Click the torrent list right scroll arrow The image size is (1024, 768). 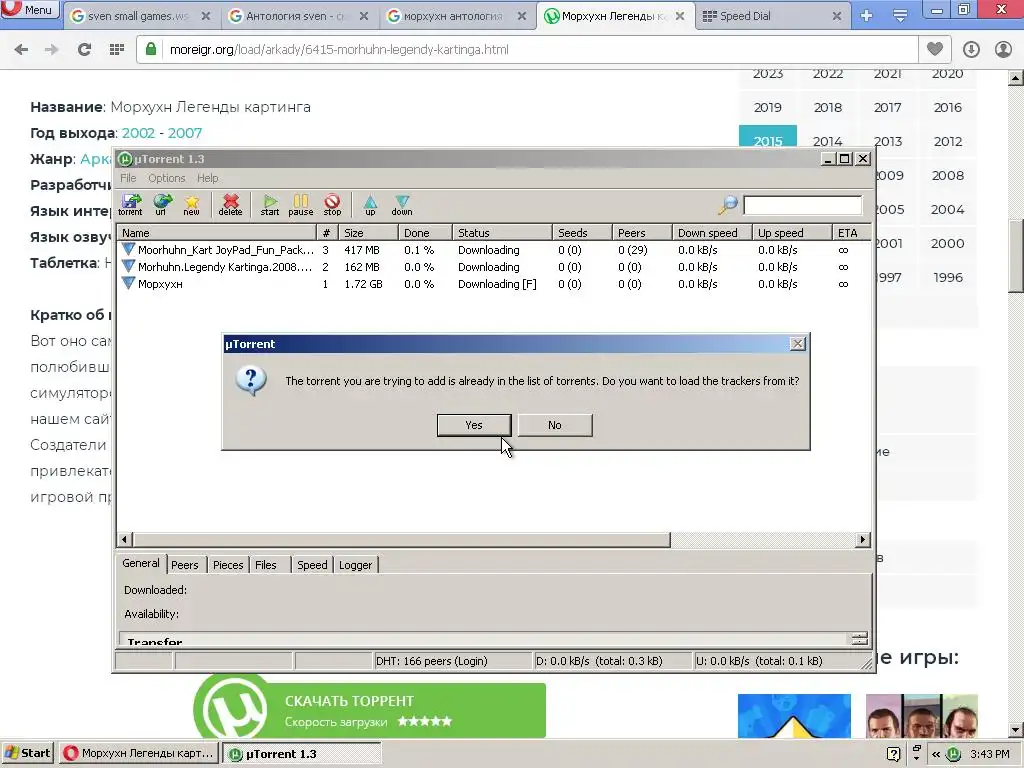point(863,539)
